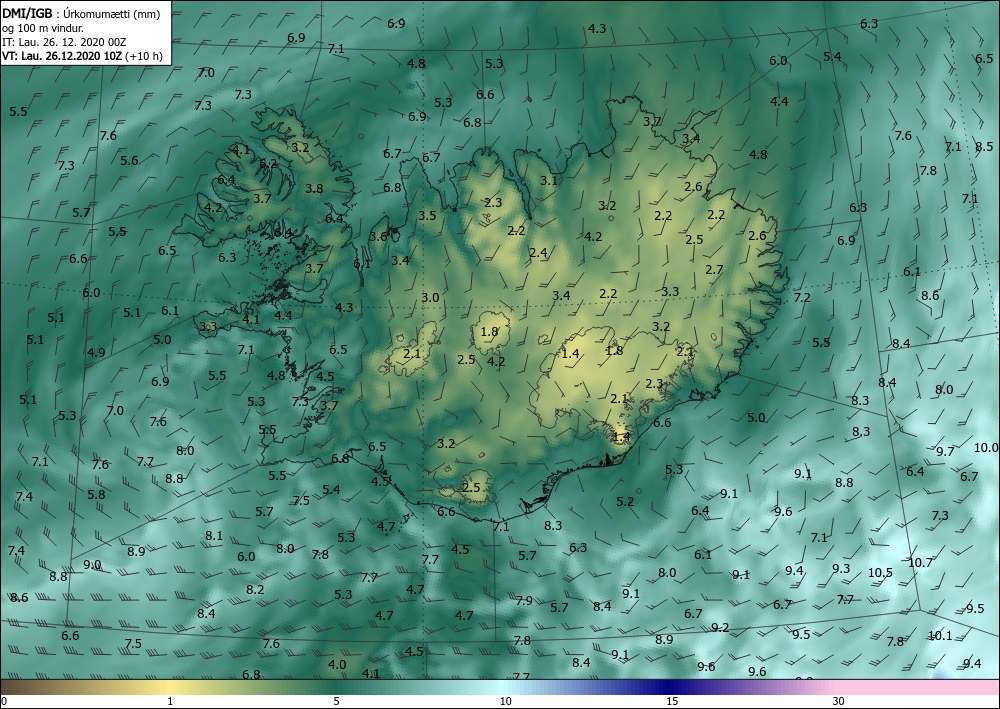The height and width of the screenshot is (709, 1000).
Task: Select the 'IT: Lau. 26. 12. 2020 00Z' line
Action: click(x=64, y=42)
